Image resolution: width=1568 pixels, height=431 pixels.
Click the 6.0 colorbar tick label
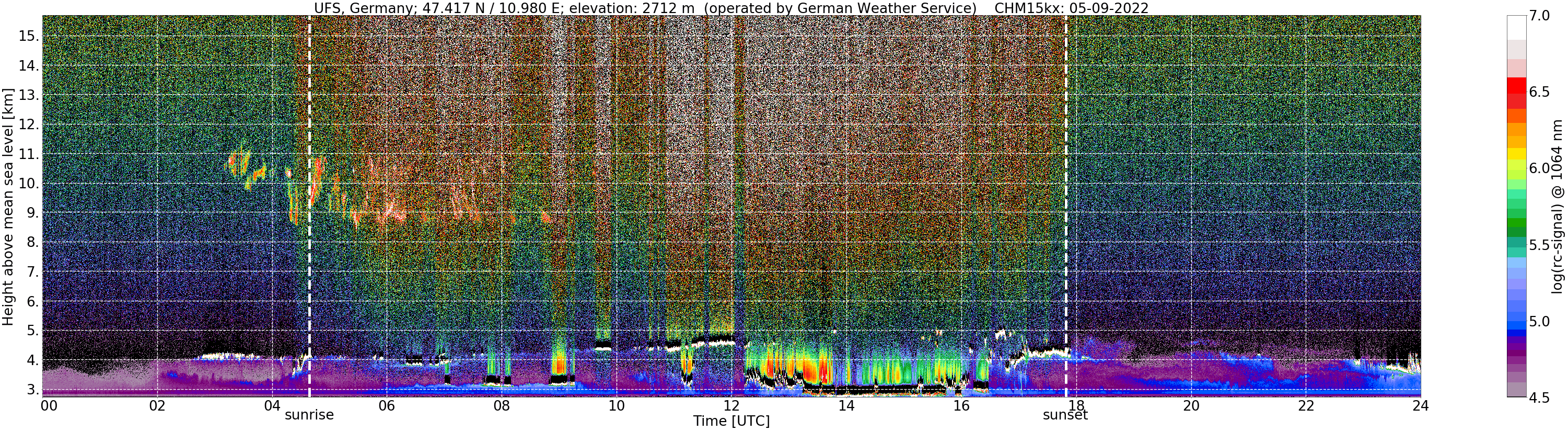[x=1539, y=168]
